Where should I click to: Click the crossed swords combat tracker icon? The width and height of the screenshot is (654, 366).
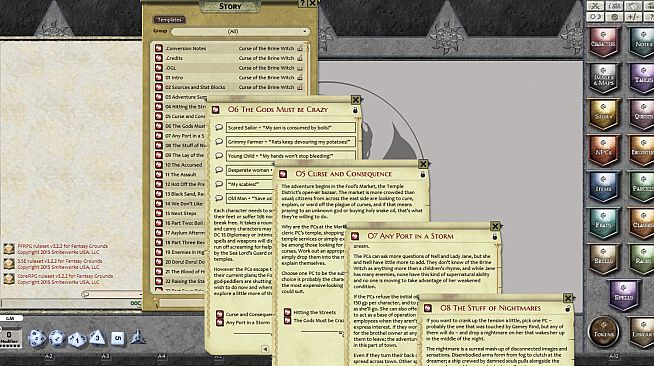(595, 6)
